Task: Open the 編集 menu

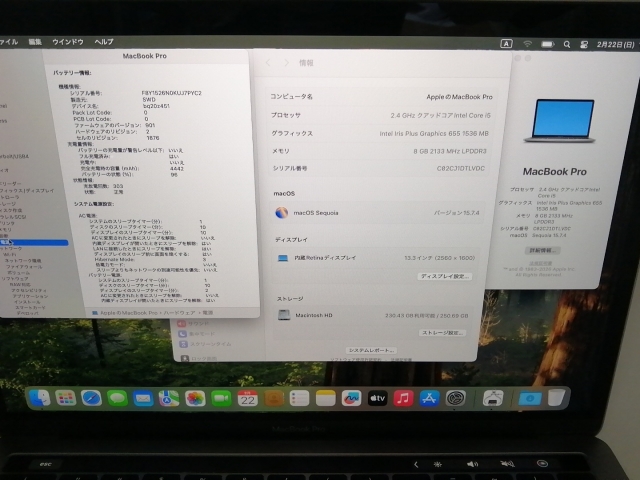Action: coord(35,42)
